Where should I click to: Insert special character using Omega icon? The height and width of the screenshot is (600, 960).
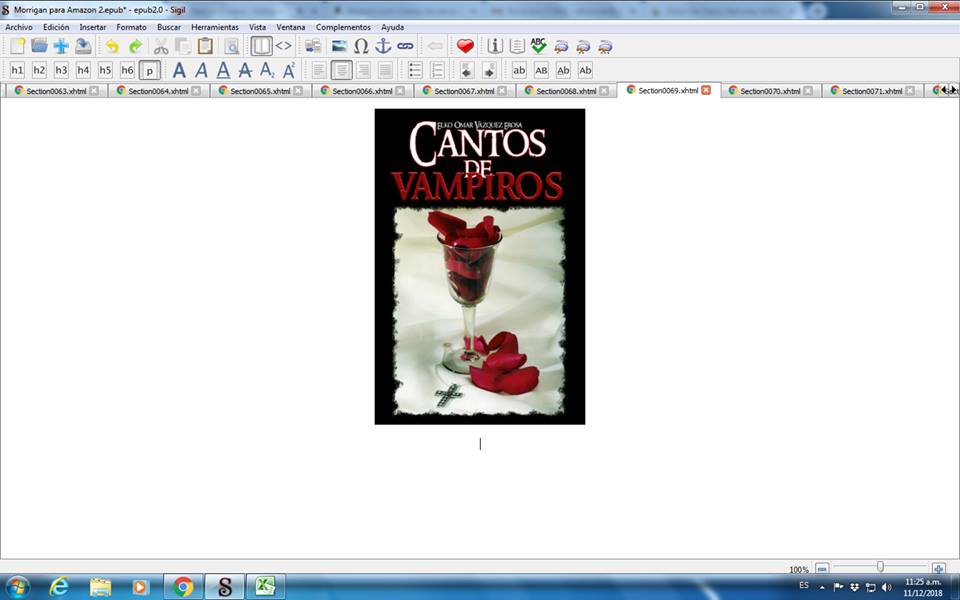(x=361, y=46)
